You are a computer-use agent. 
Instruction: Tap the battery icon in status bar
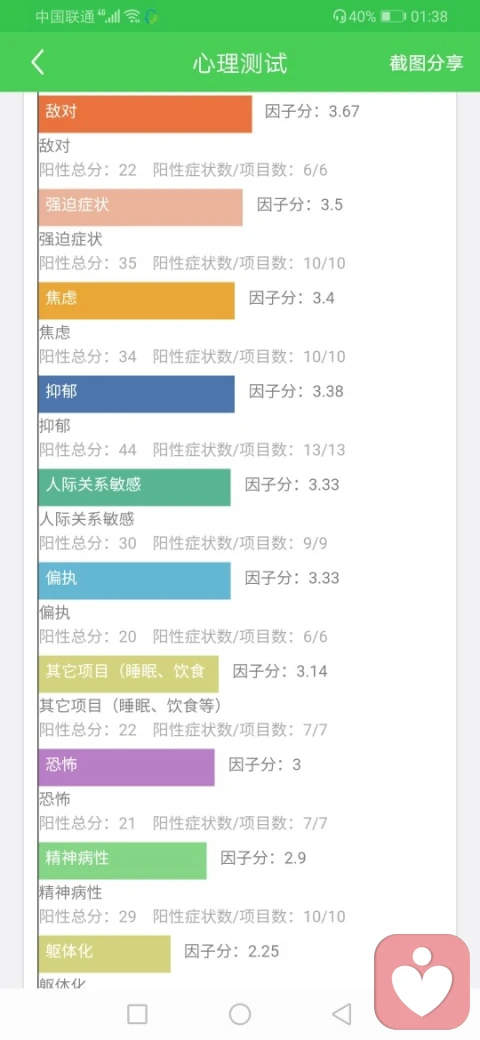[x=393, y=16]
